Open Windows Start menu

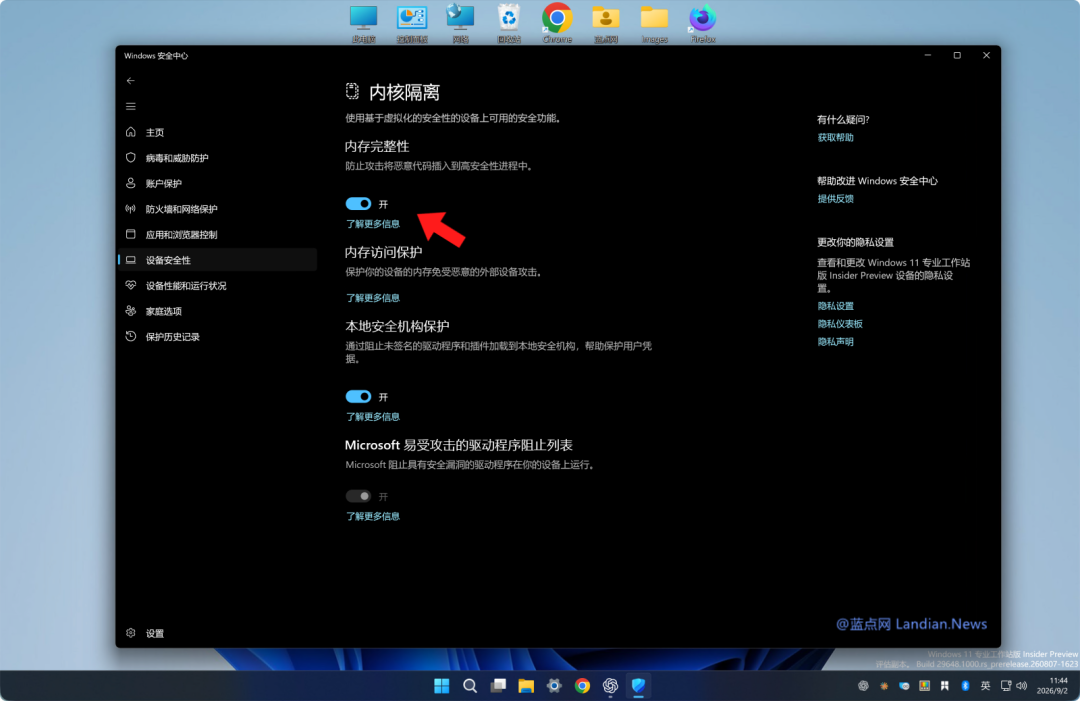coord(442,686)
